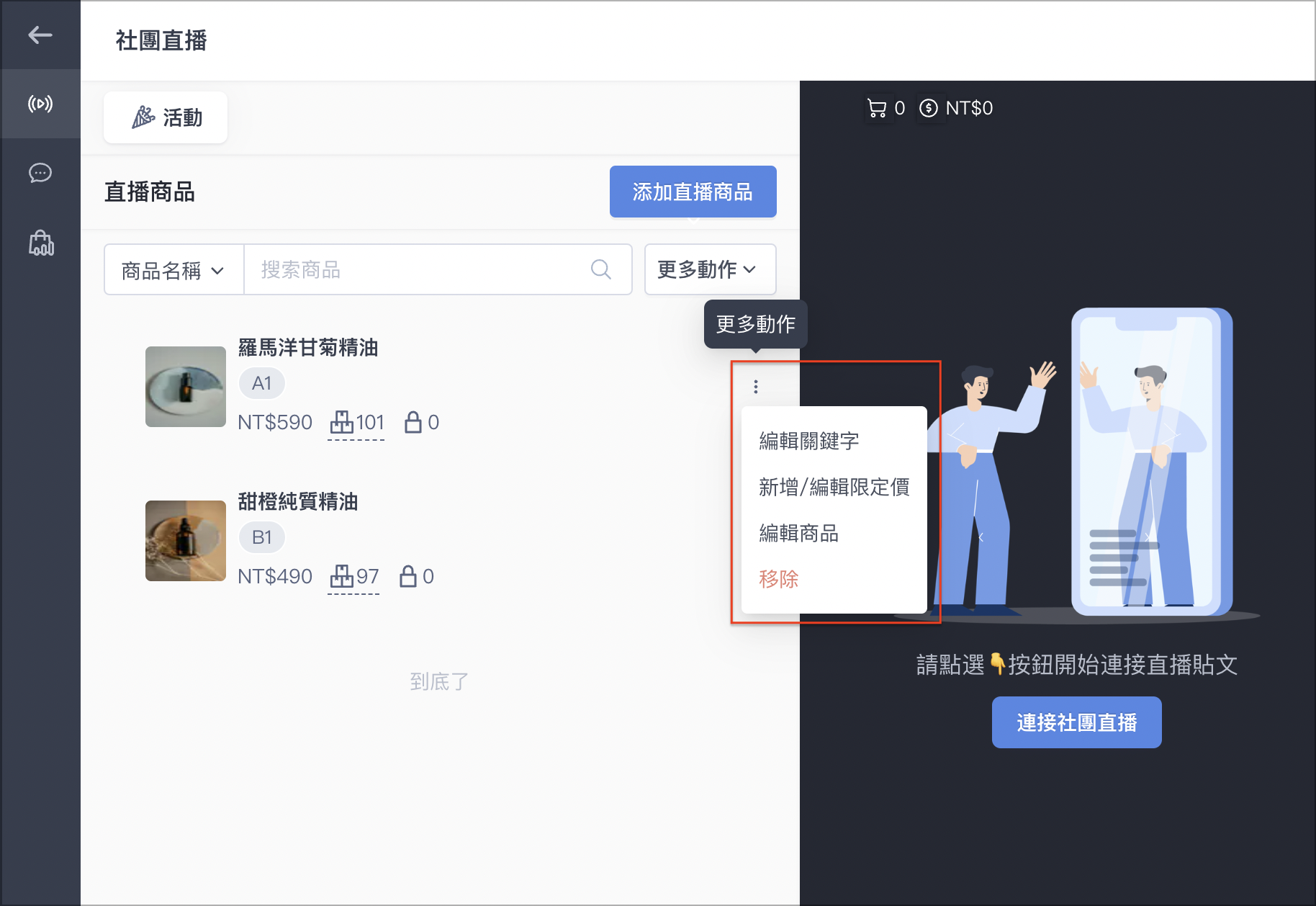Open 羅馬洋甘菊精油 product thumbnail

(186, 387)
